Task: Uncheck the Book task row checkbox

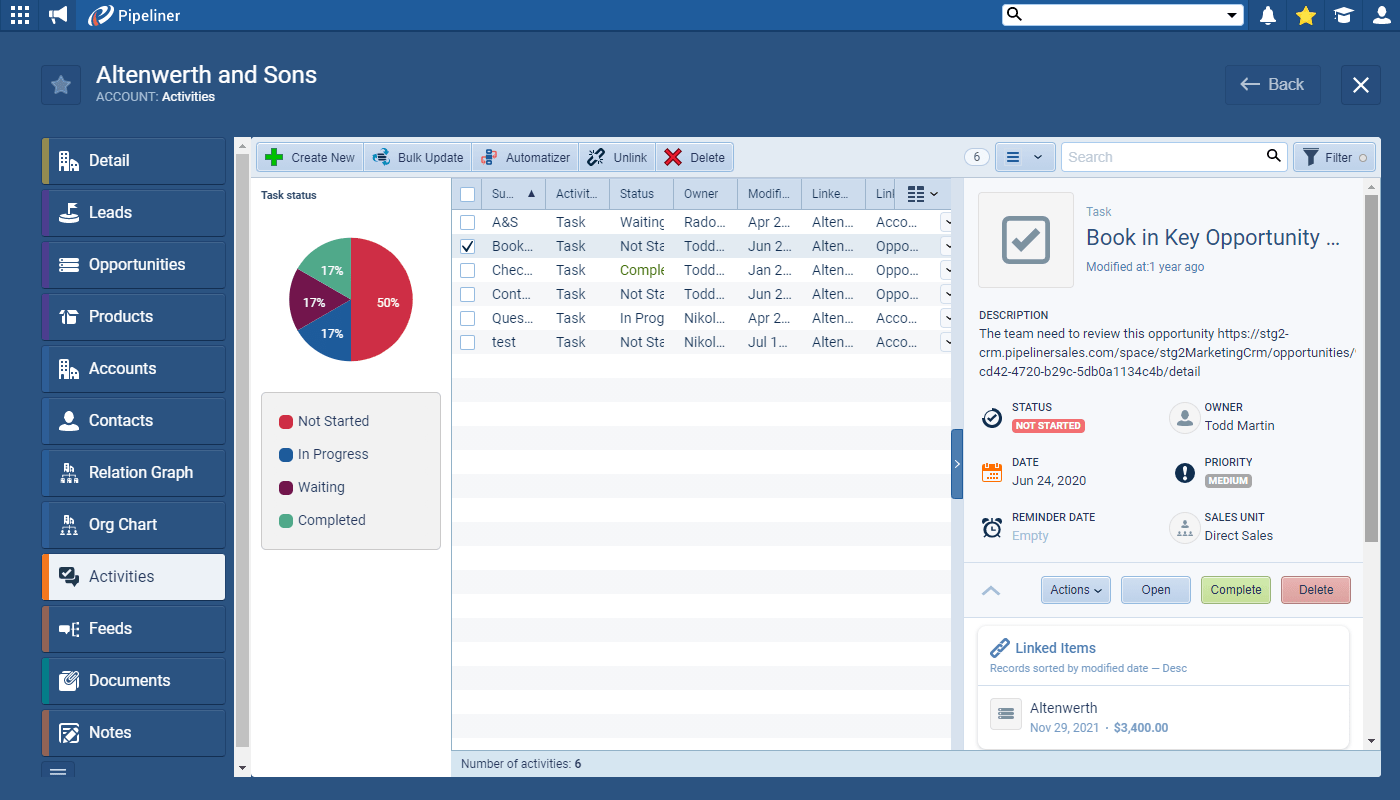Action: point(467,246)
